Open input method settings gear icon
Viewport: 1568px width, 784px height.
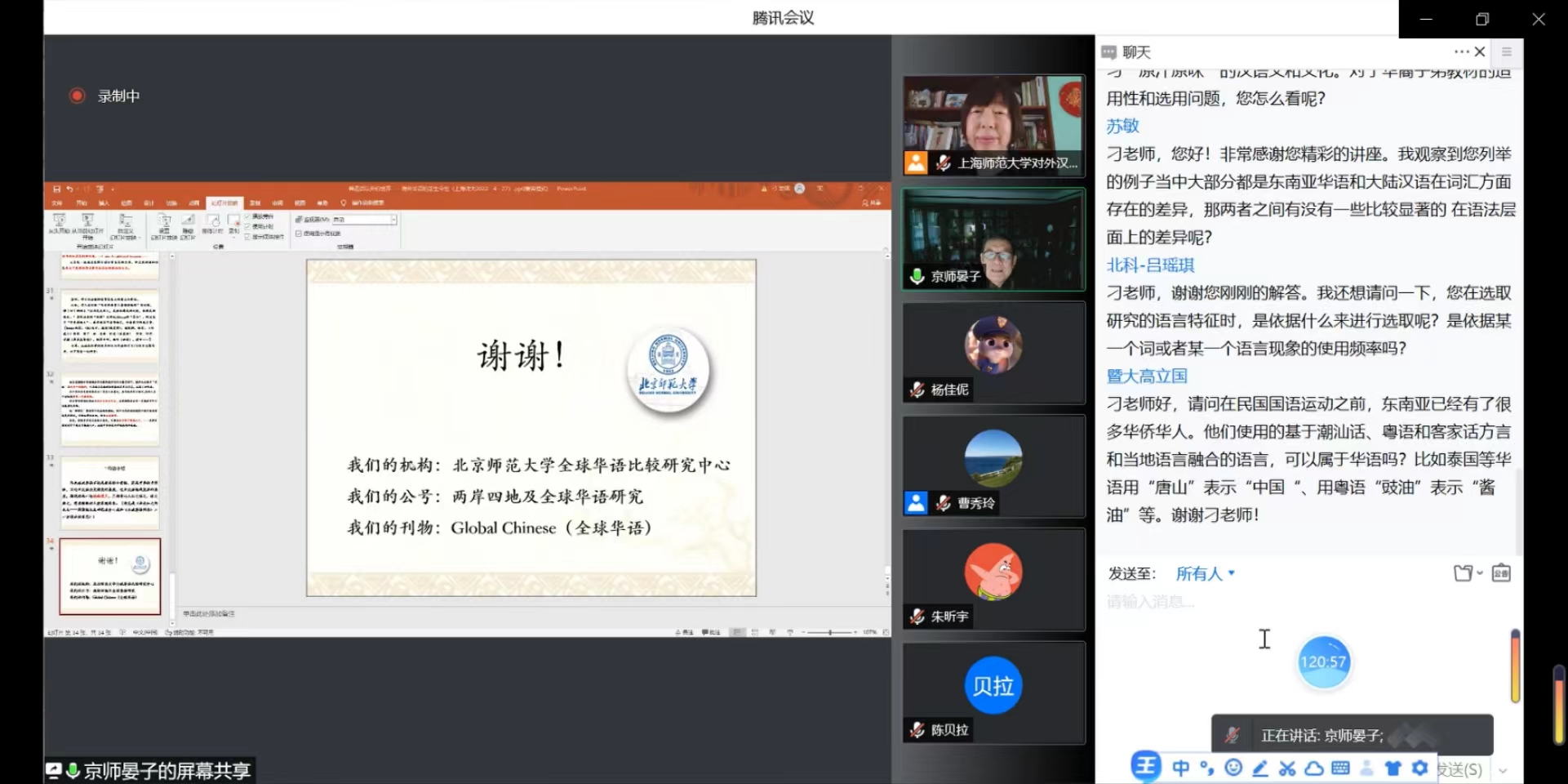(1420, 768)
